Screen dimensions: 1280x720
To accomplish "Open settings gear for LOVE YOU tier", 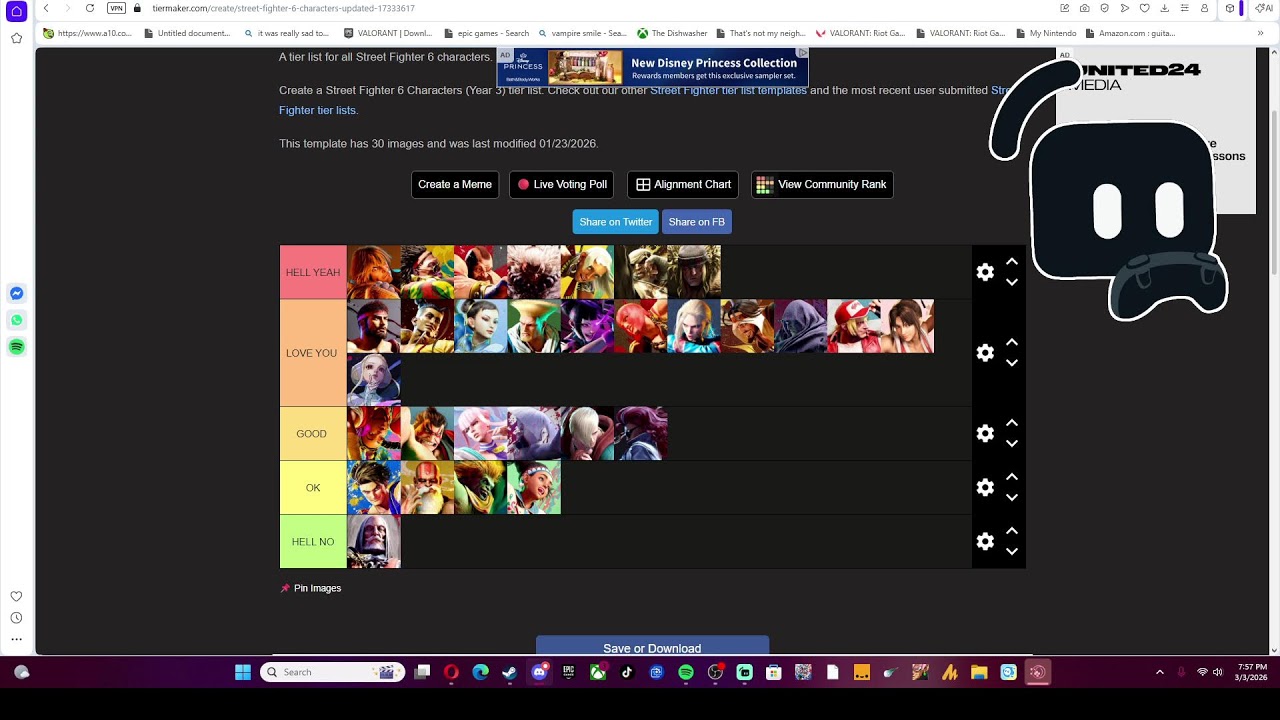I will [985, 353].
